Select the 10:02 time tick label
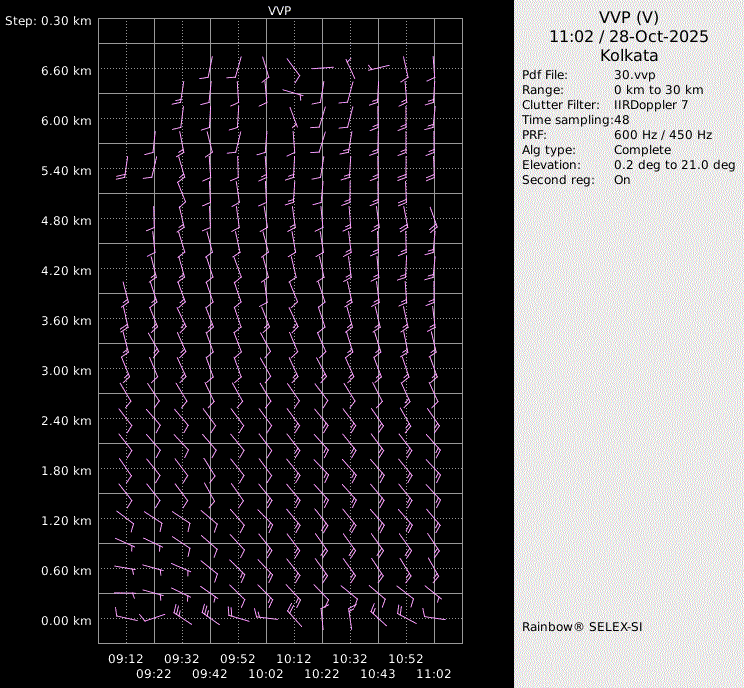 (x=266, y=675)
